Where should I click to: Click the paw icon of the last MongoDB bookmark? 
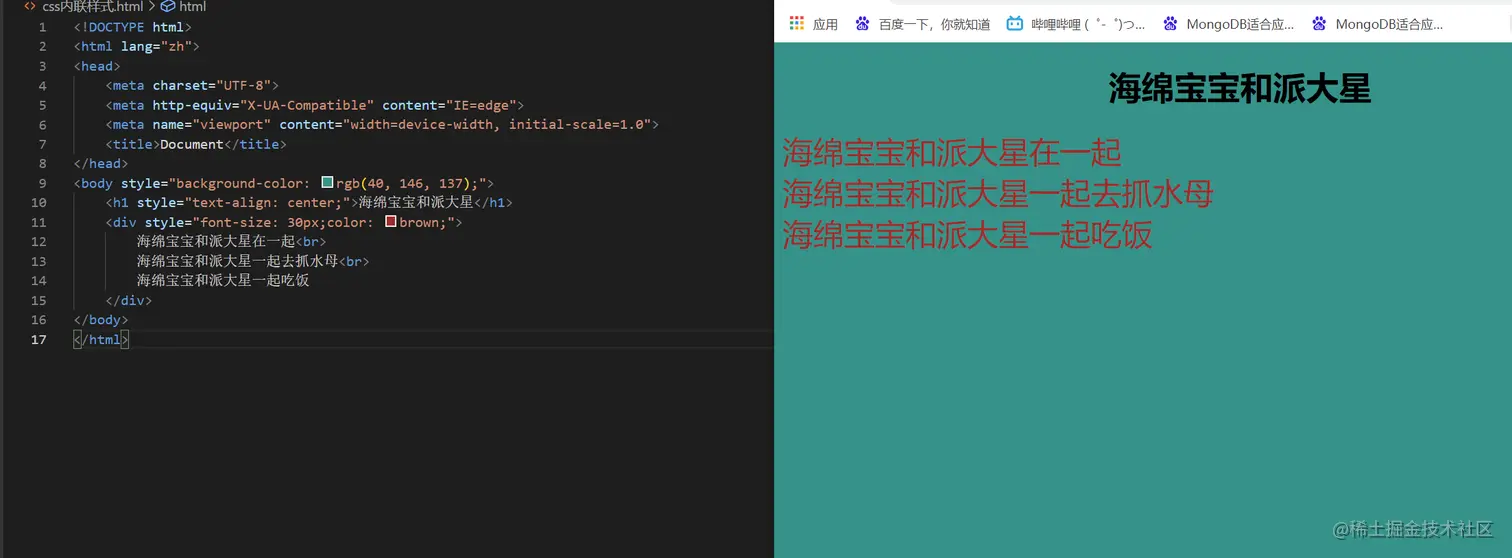(1319, 23)
